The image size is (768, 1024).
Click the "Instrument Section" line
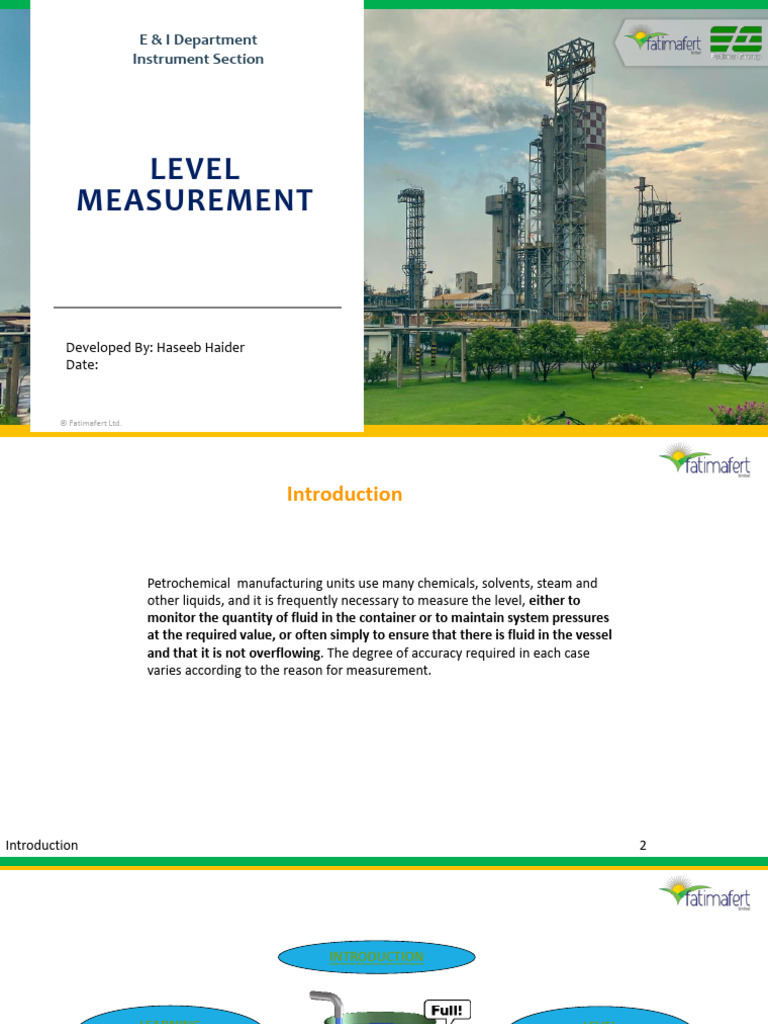click(198, 59)
